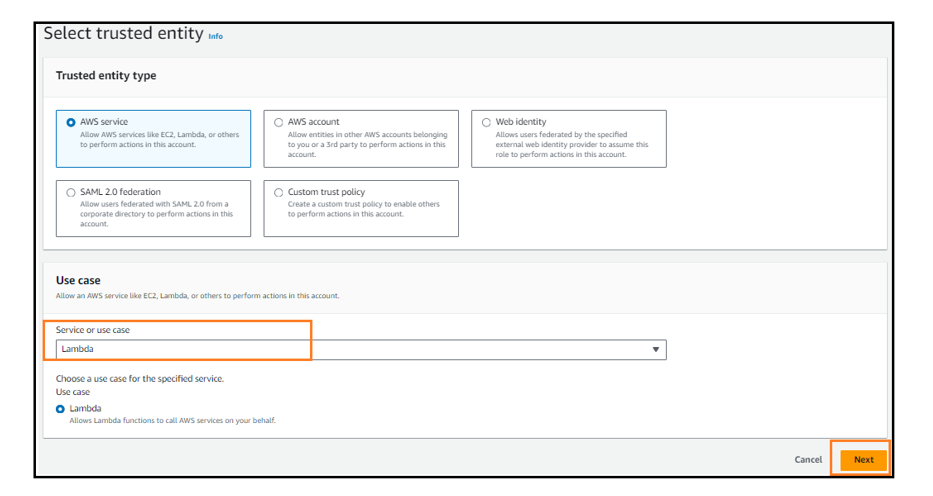Click the dropdown arrow on the Lambda selector

(x=656, y=349)
